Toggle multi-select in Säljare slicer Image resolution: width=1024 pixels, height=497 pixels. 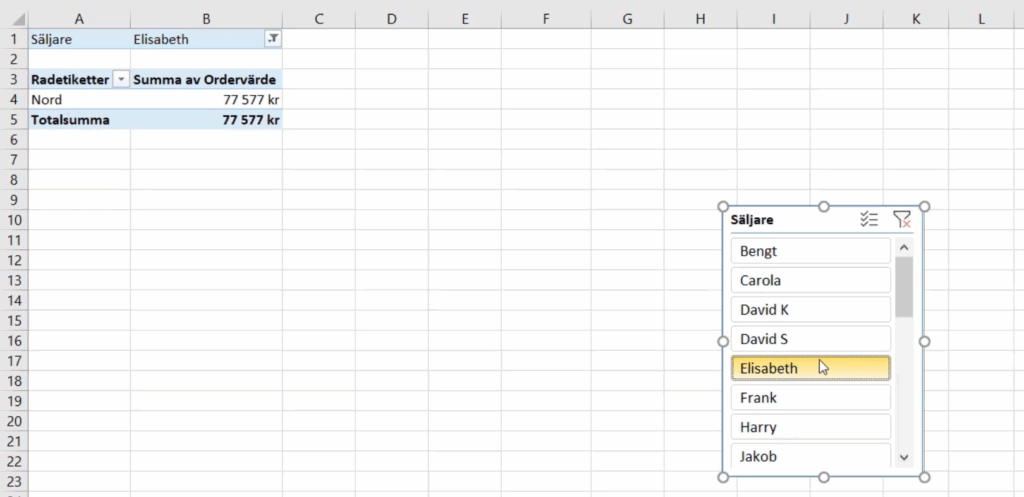pos(869,220)
